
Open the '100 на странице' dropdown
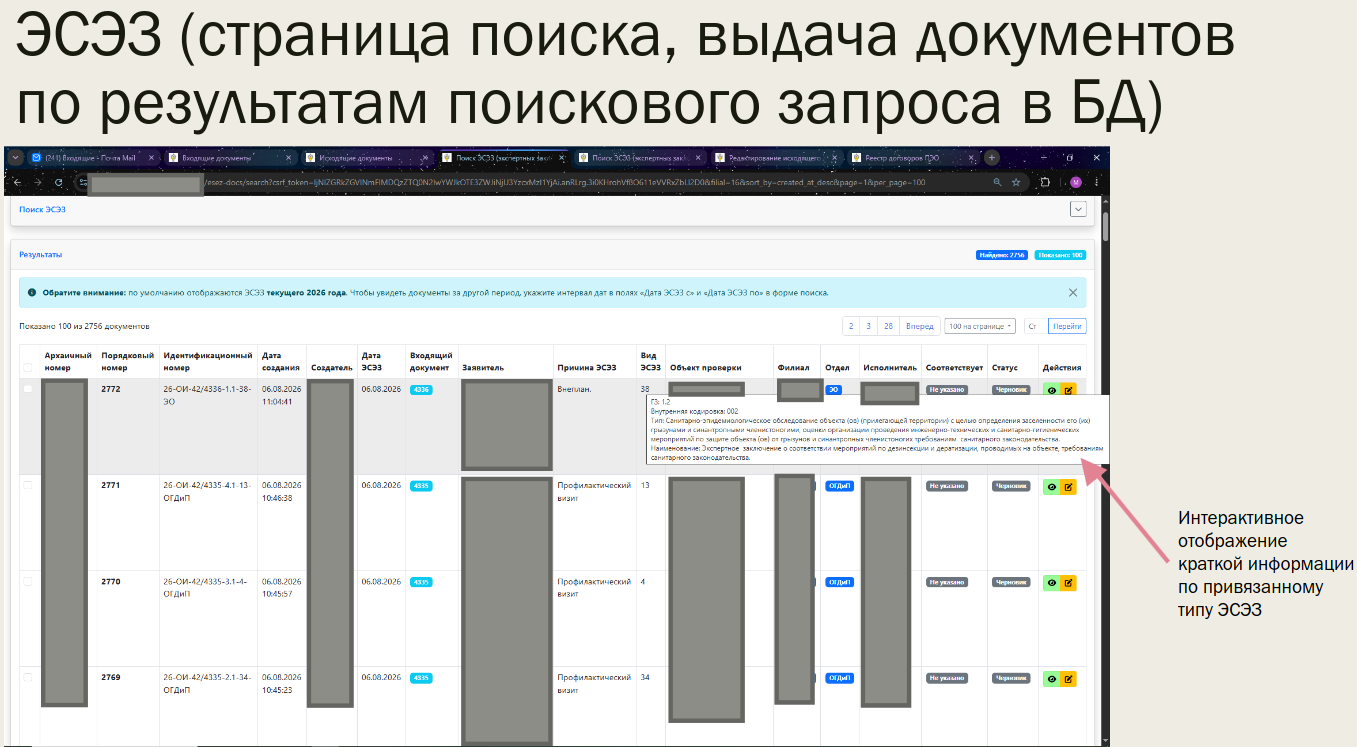click(x=979, y=326)
